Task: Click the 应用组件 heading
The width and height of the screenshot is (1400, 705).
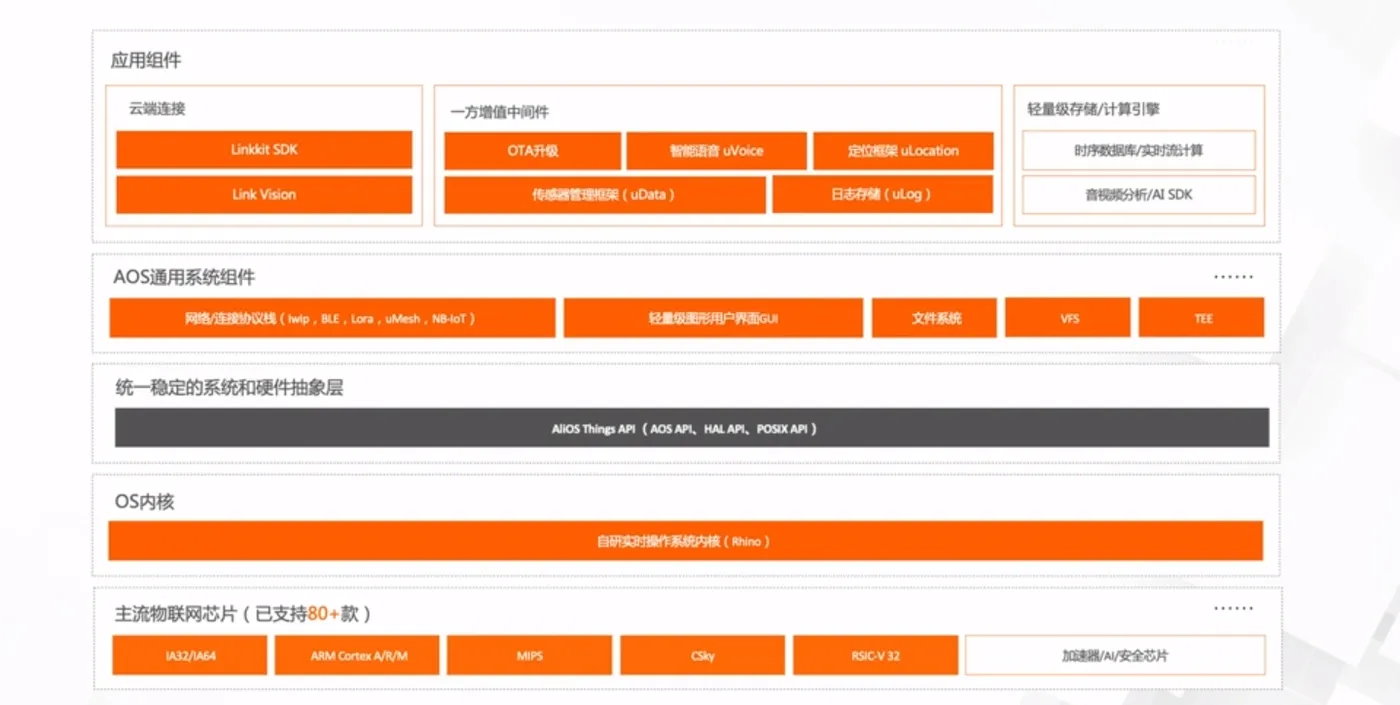Action: (146, 60)
